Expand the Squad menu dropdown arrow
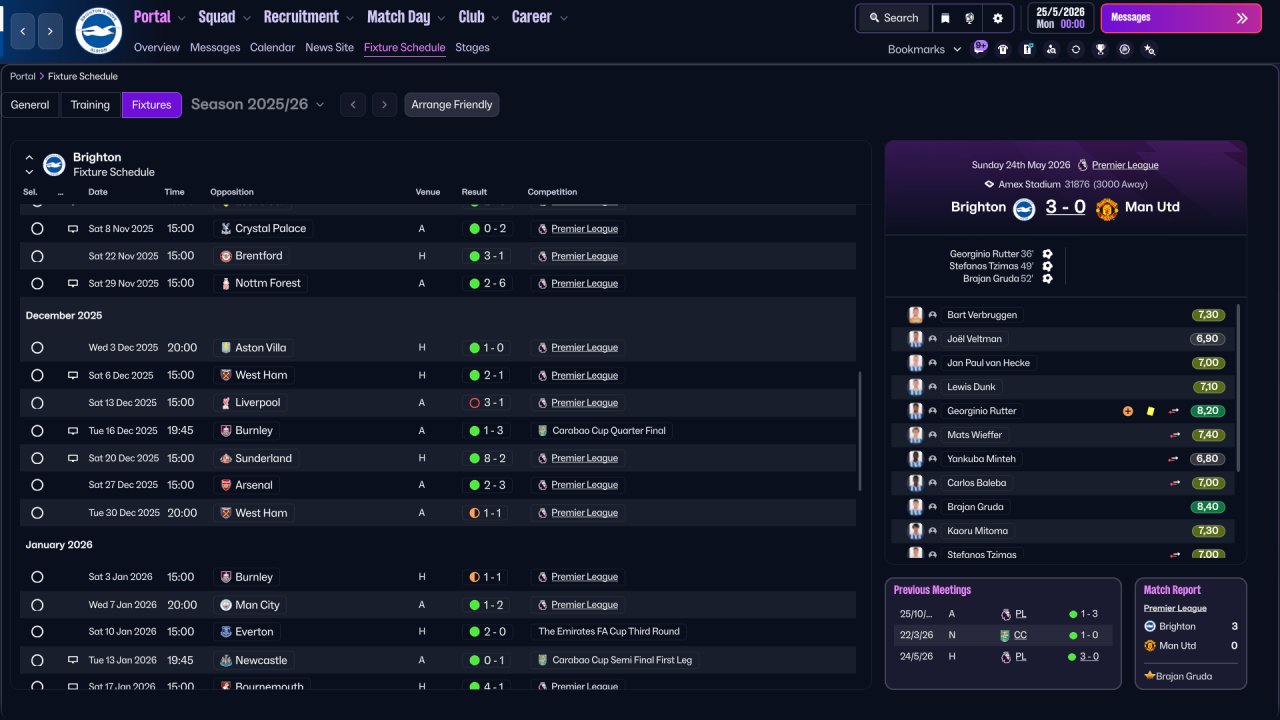 tap(246, 18)
